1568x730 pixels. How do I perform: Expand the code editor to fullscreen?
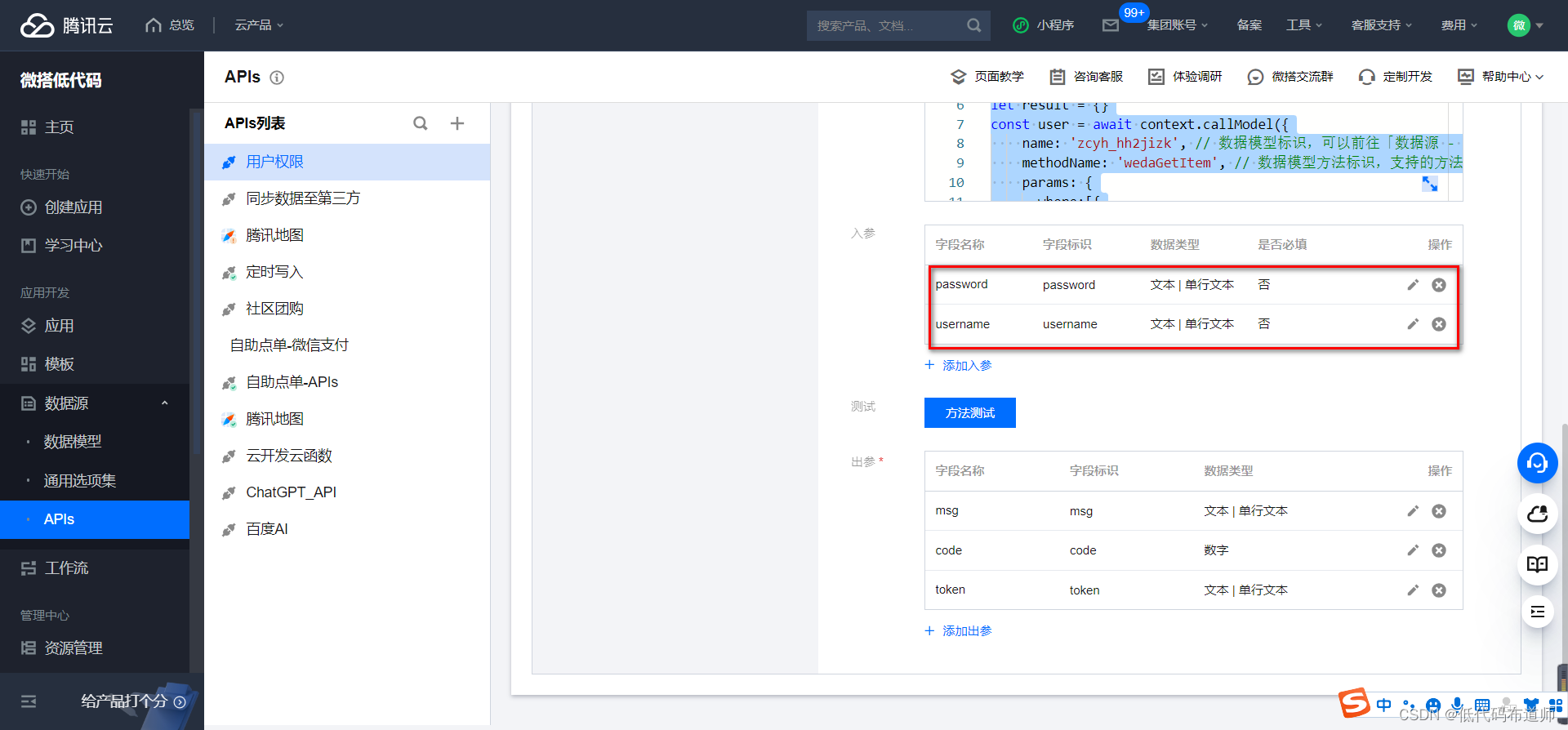1429,184
